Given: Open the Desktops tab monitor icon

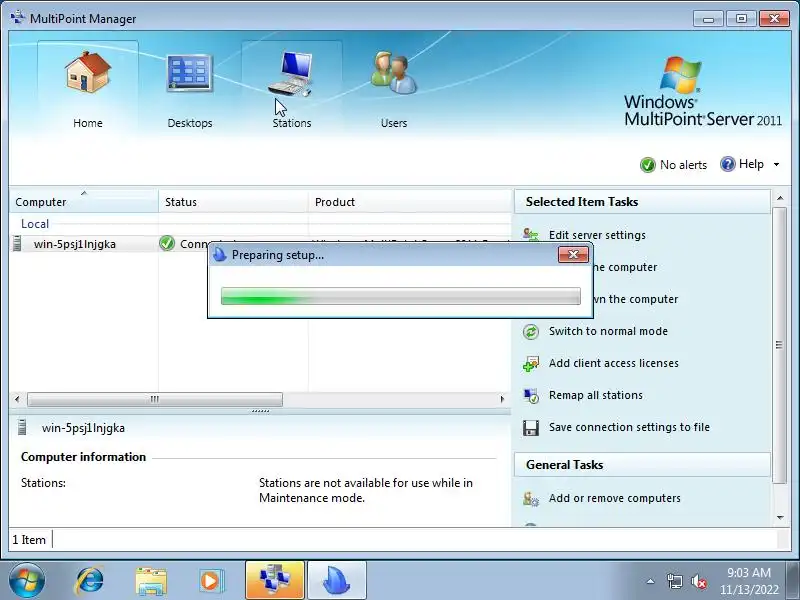Looking at the screenshot, I should click(x=189, y=72).
